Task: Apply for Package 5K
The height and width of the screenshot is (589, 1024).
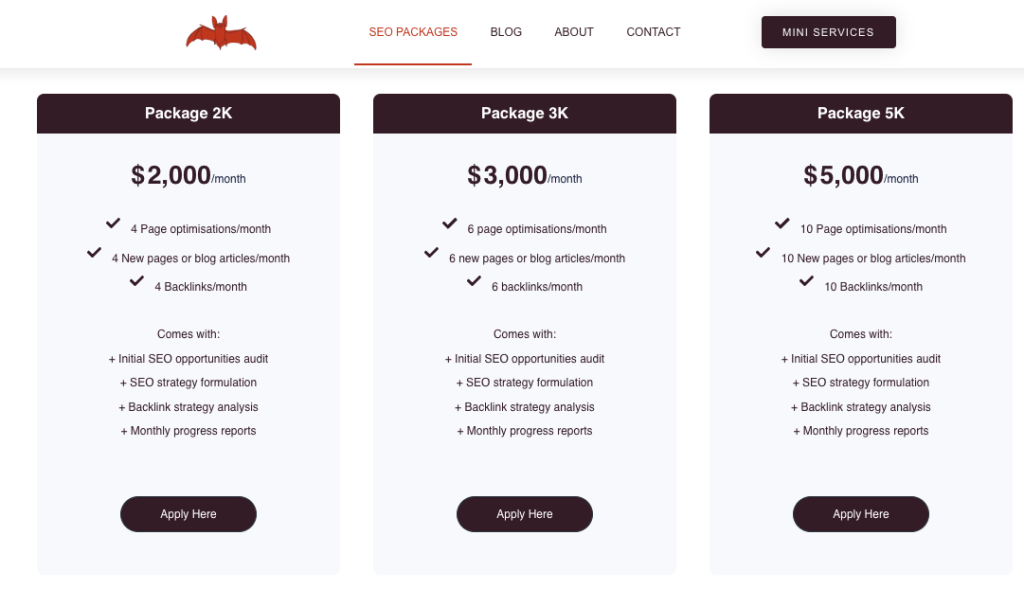Action: 861,514
